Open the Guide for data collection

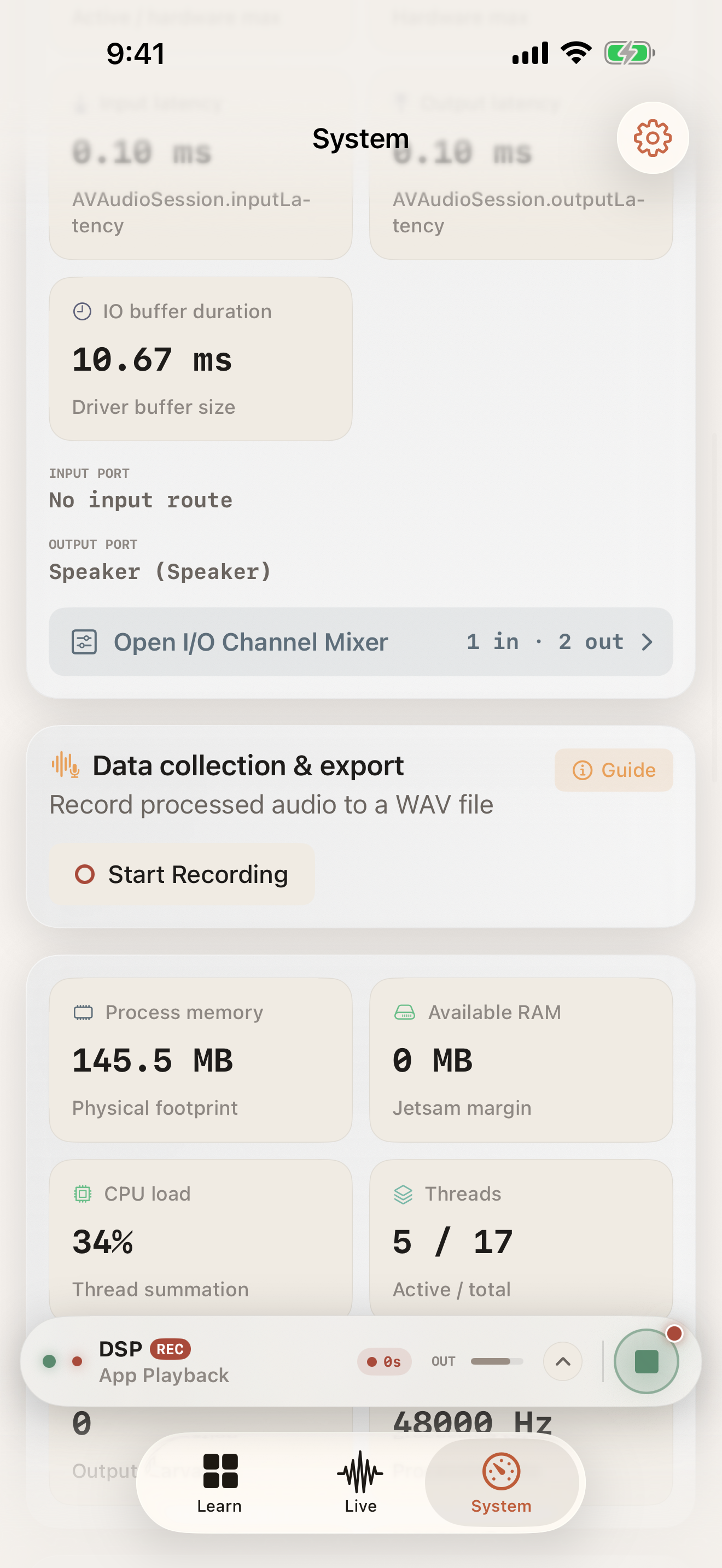click(x=614, y=770)
